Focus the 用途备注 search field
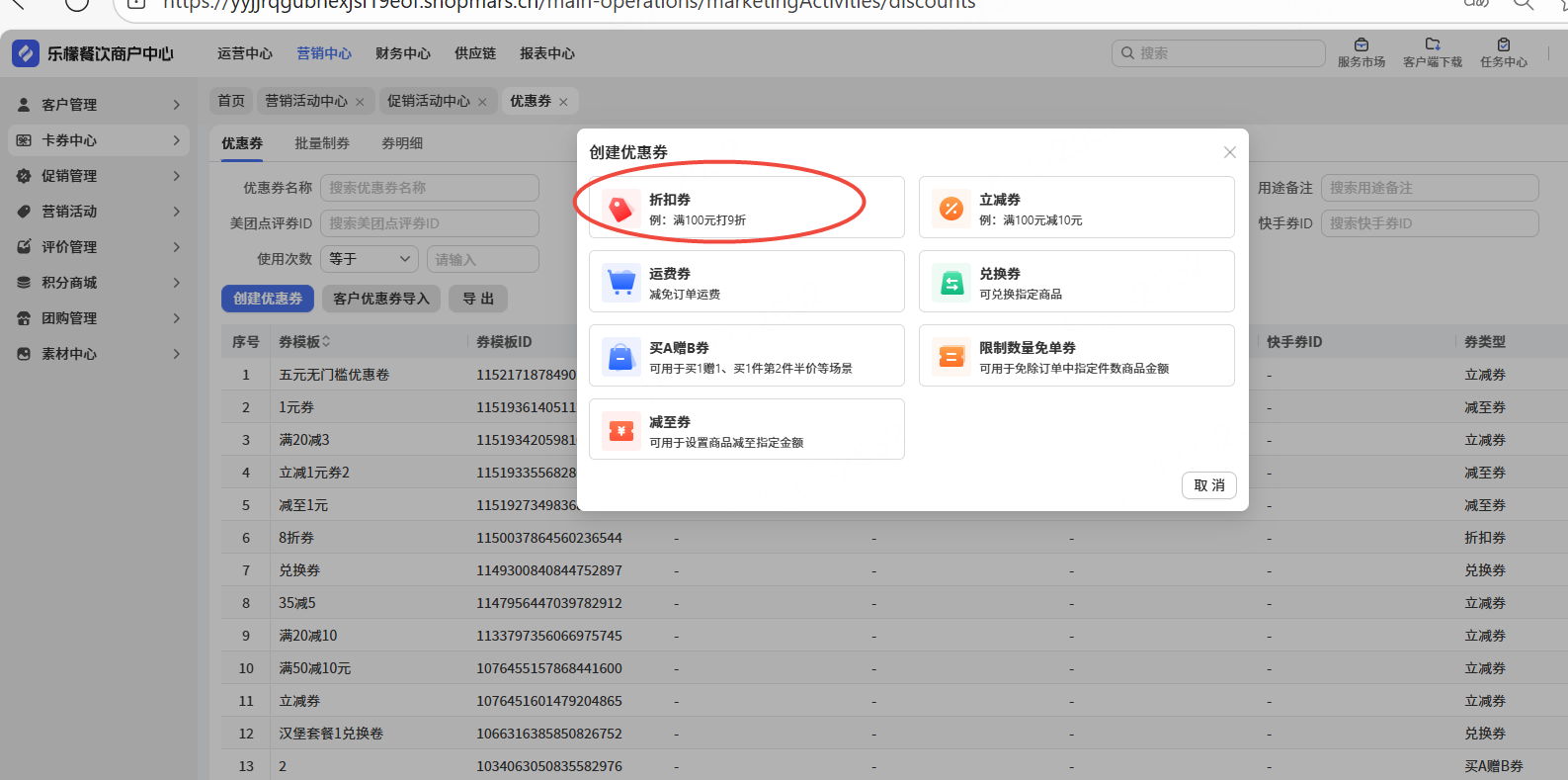The image size is (1568, 780). click(1430, 188)
